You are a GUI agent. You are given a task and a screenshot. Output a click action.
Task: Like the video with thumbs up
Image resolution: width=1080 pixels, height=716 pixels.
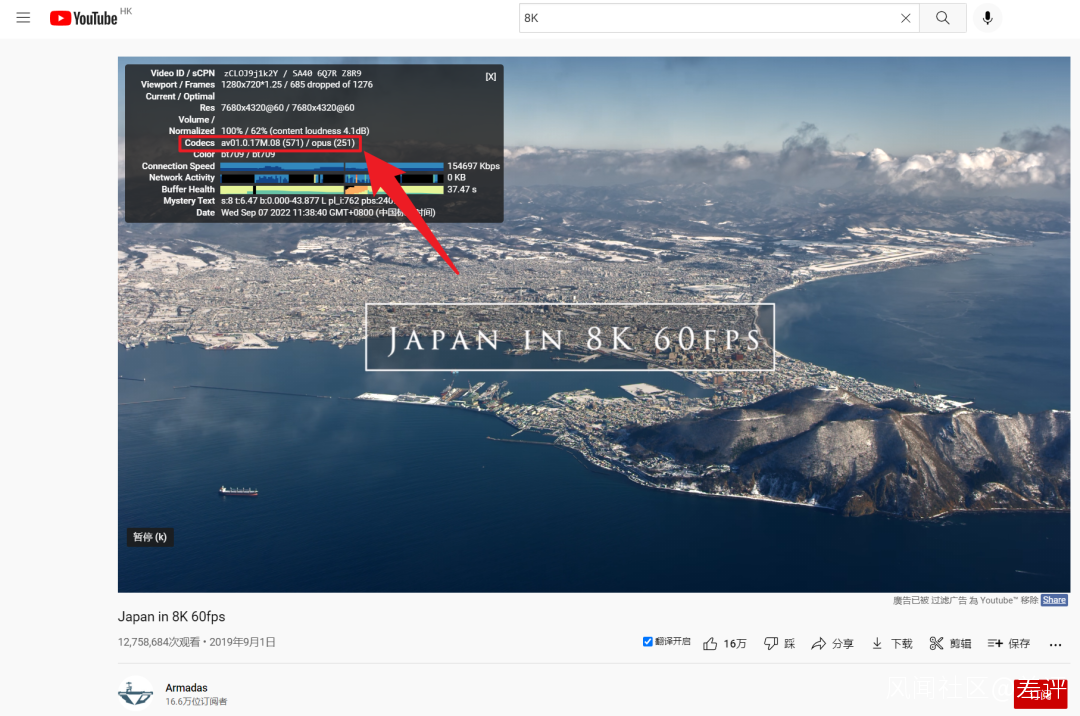(725, 643)
